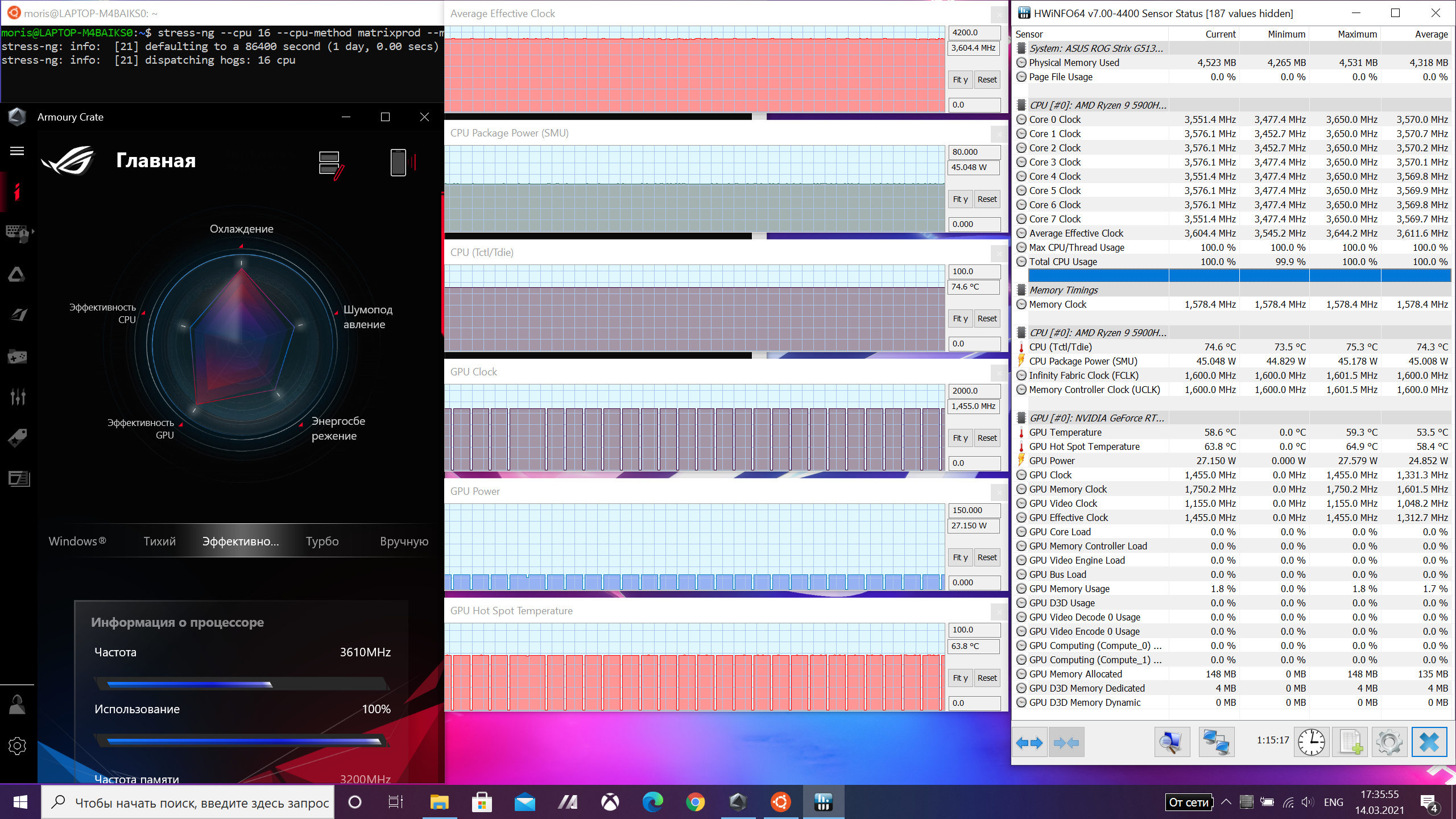Select the Эффективно... mode tab
Viewport: 1456px width, 819px height.
point(241,541)
